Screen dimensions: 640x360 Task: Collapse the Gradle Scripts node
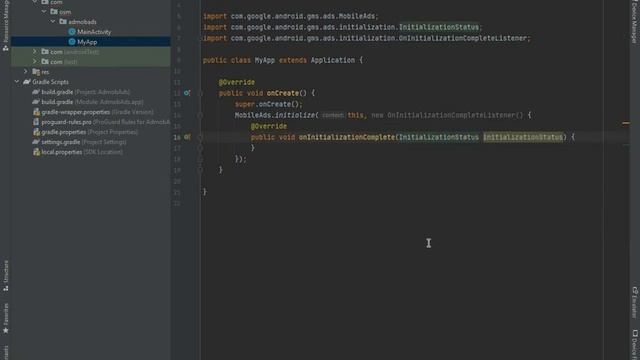[x=17, y=82]
